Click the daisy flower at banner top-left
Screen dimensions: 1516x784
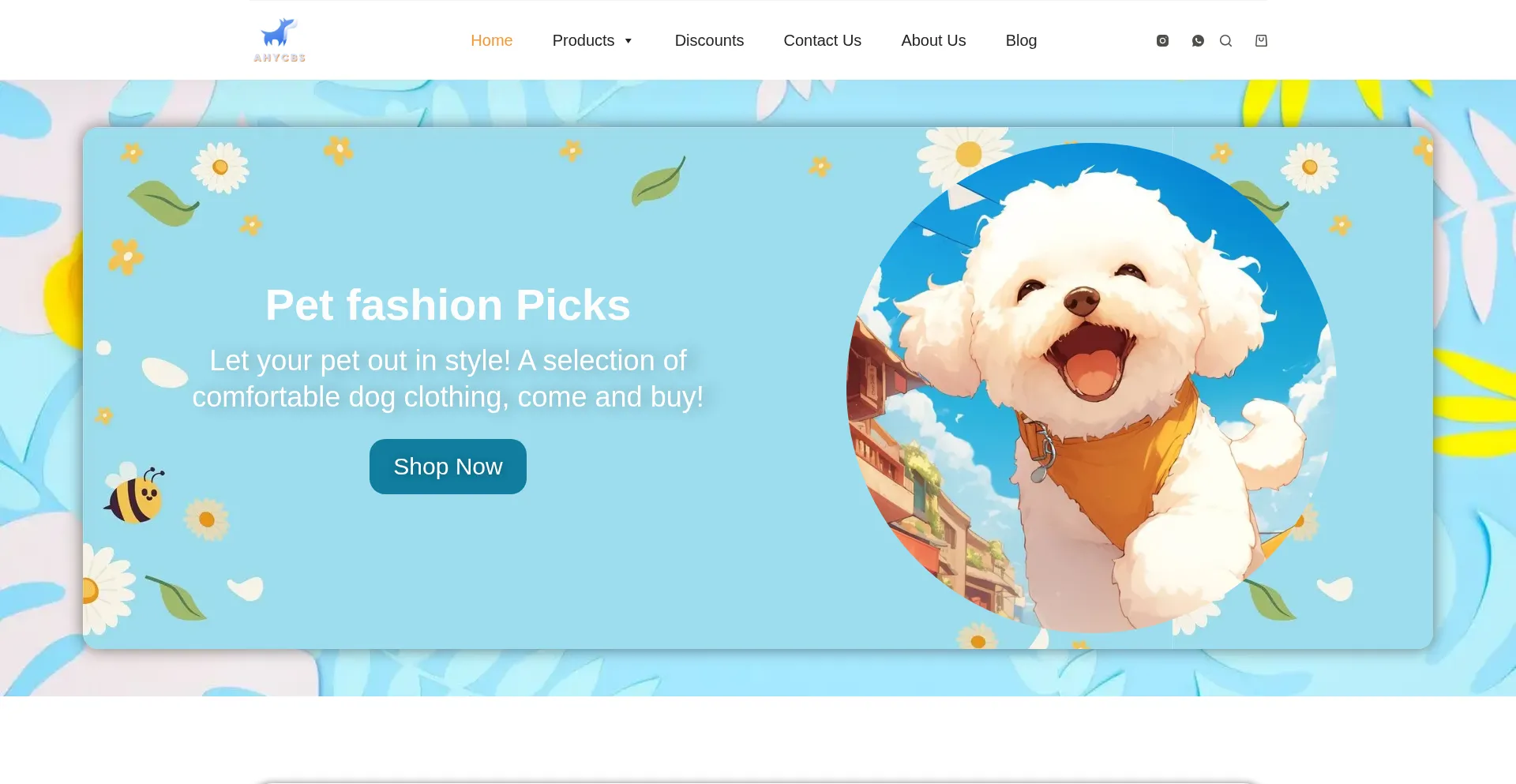point(220,167)
